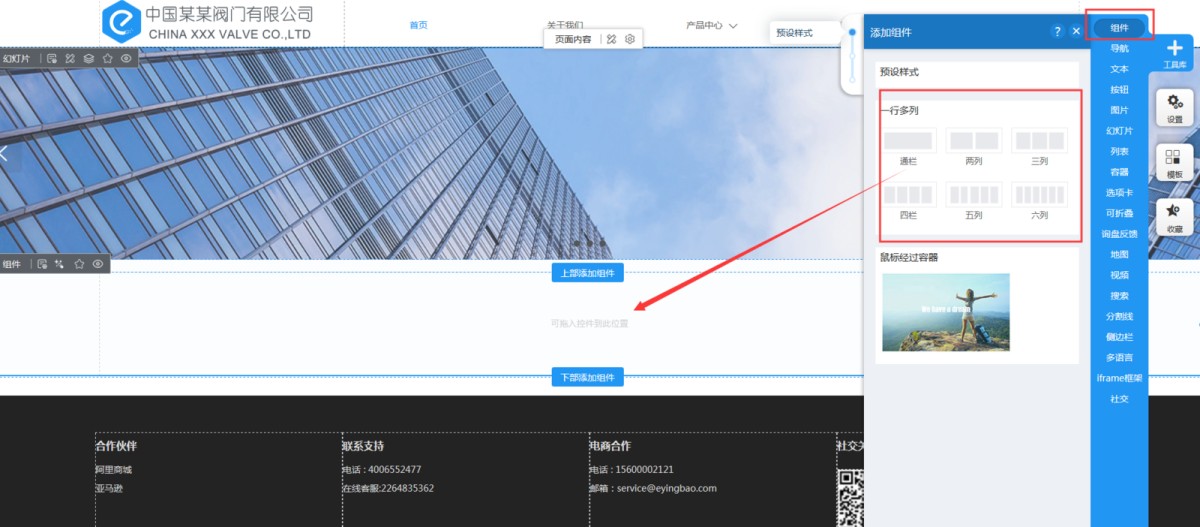Choose 视频 in component list
Viewport: 1200px width, 527px height.
coord(1119,275)
